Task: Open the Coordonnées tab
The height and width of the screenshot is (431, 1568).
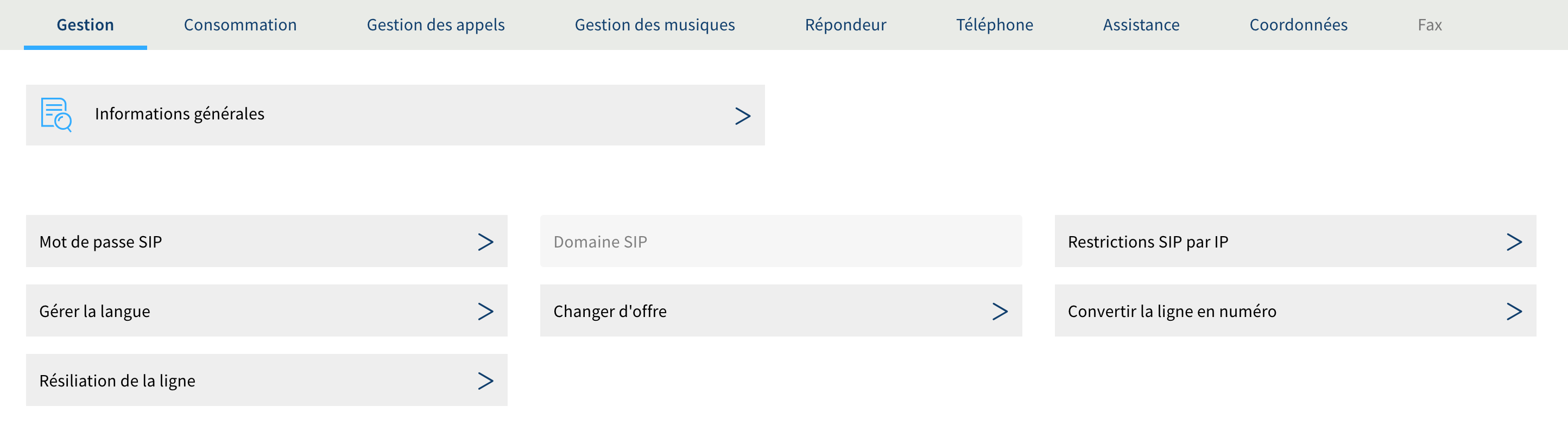Action: tap(1298, 25)
